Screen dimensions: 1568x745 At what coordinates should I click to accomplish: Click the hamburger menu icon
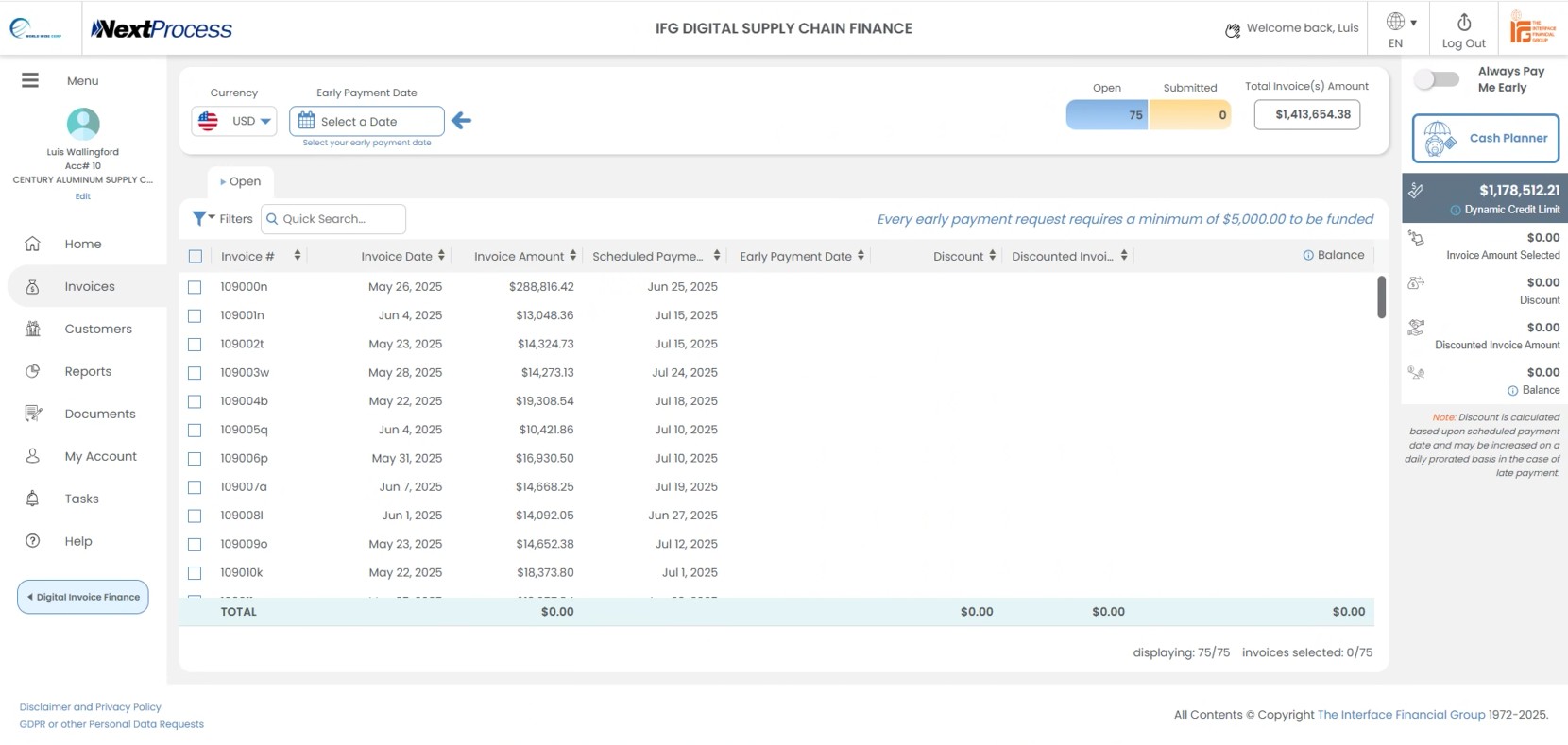point(30,80)
